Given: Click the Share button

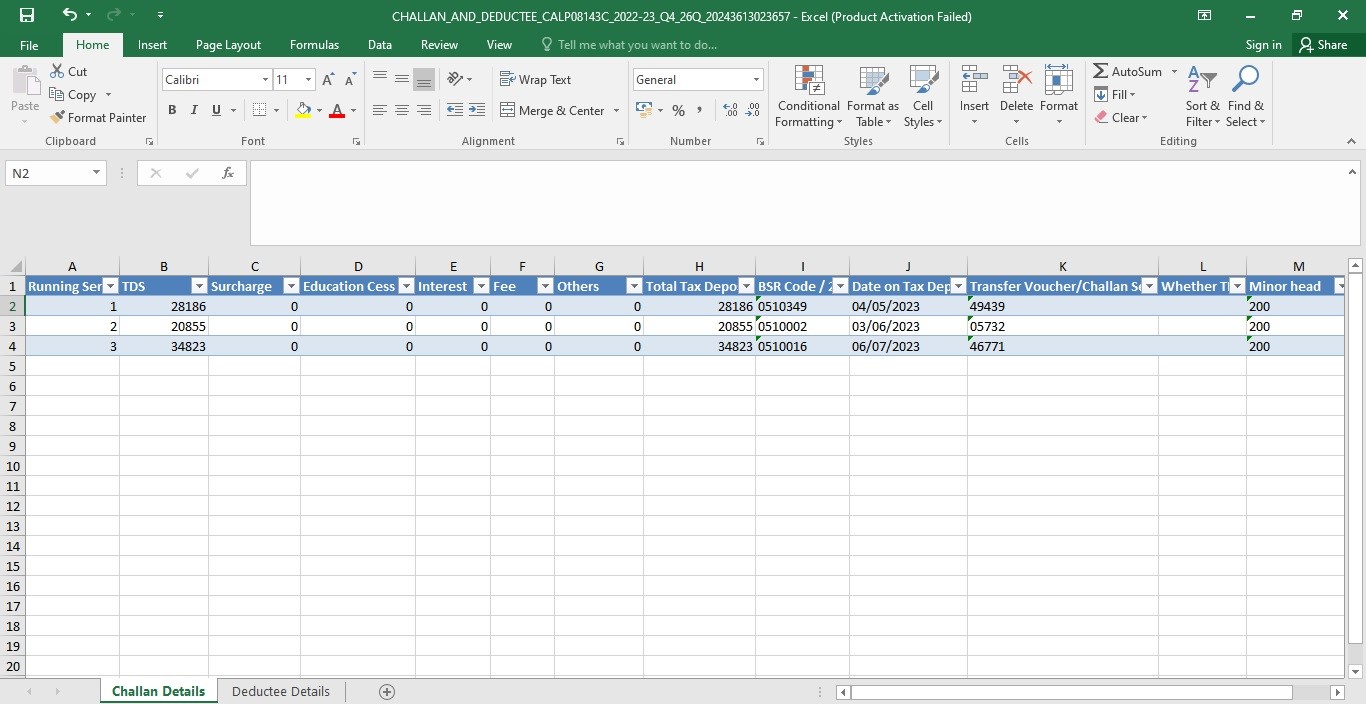Looking at the screenshot, I should pyautogui.click(x=1323, y=45).
